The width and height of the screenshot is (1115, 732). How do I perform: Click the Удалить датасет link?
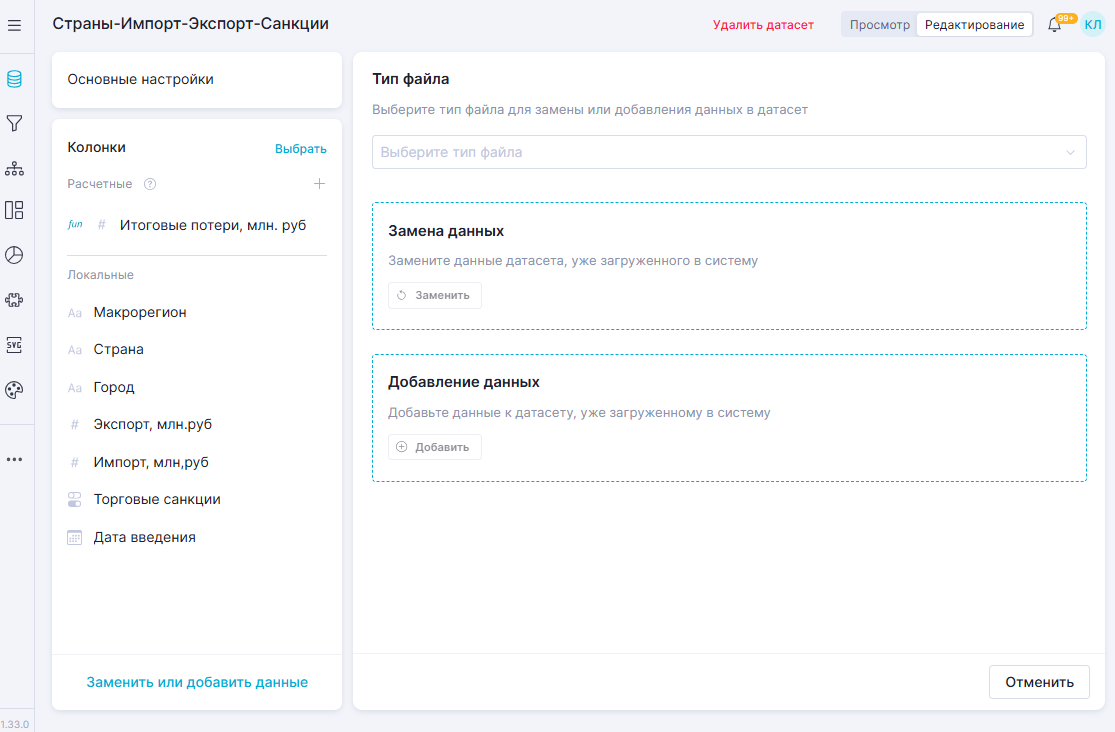coord(763,25)
